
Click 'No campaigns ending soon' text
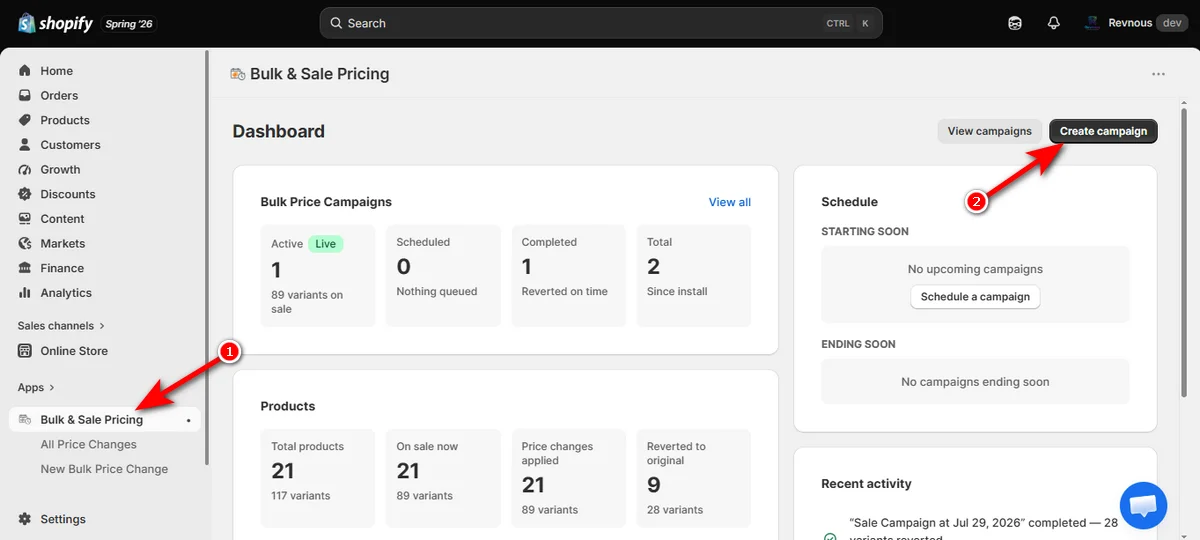point(975,382)
